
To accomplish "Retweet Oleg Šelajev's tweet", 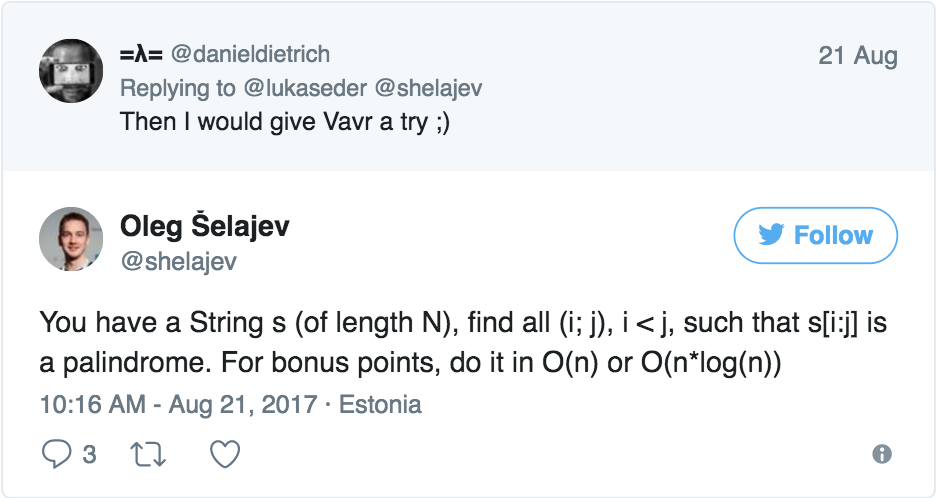I will pyautogui.click(x=147, y=454).
